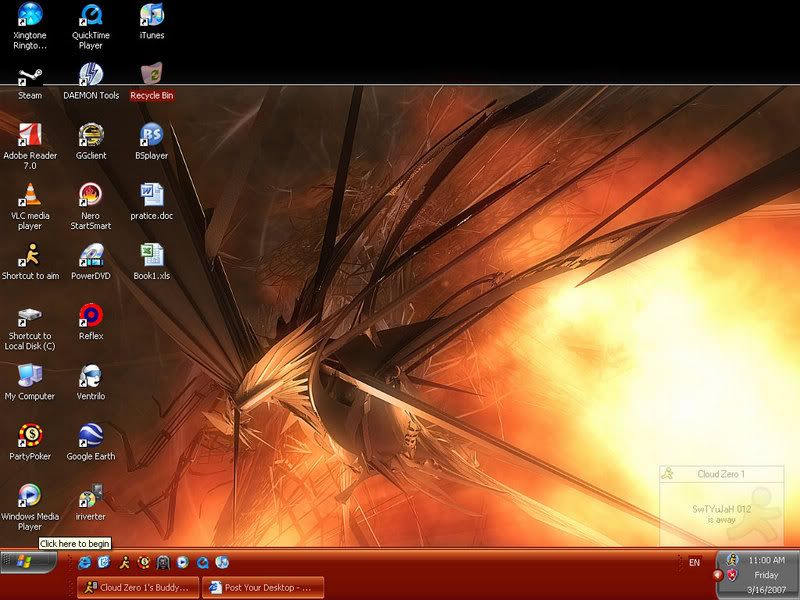Select the PartyPoker desktop icon
Viewport: 800px width, 600px height.
(30, 442)
